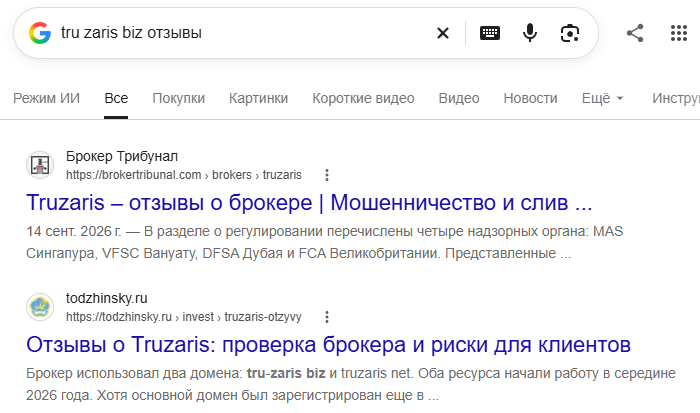Click the Брокер Трибунал site favicon
The image size is (700, 413).
[40, 165]
